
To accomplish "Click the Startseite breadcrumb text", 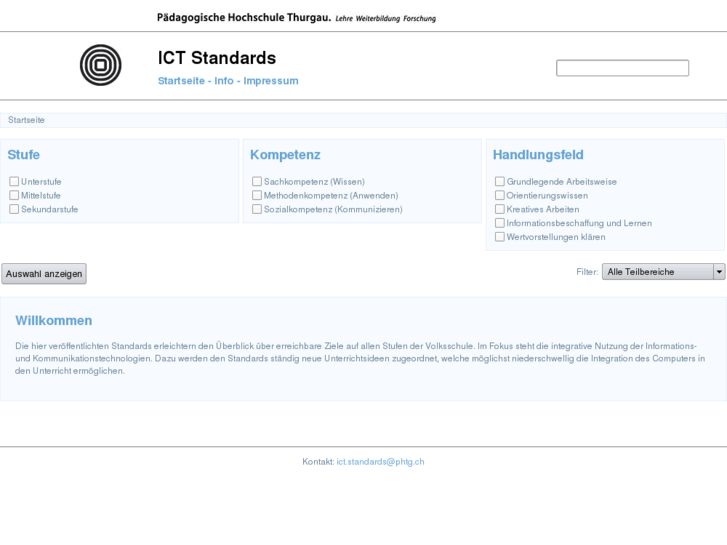I will tap(26, 120).
